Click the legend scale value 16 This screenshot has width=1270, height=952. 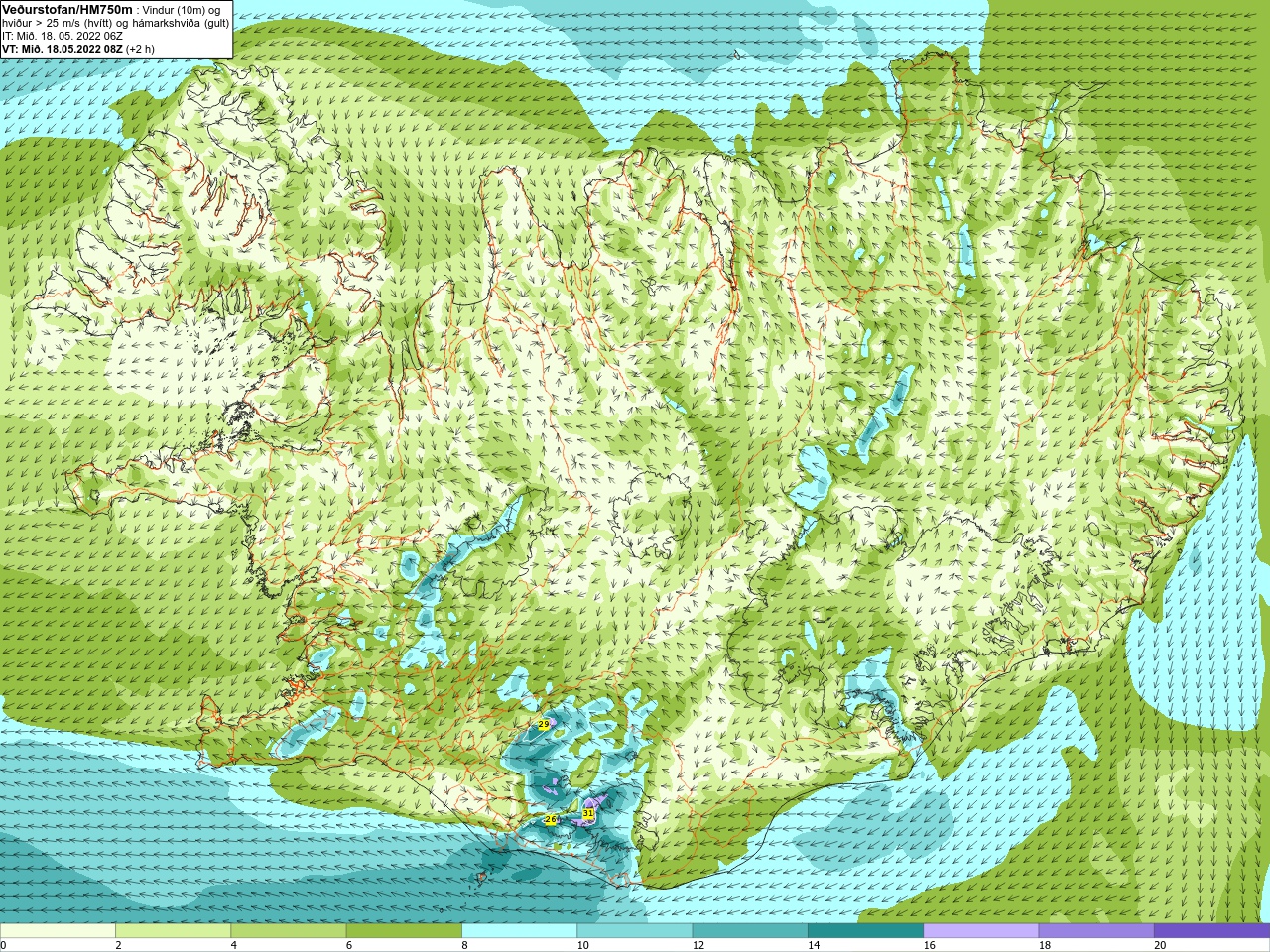[930, 945]
